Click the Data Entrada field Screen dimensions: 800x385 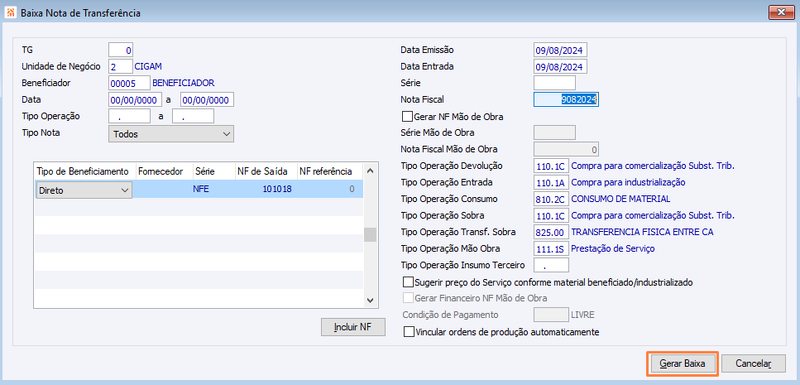pos(560,66)
